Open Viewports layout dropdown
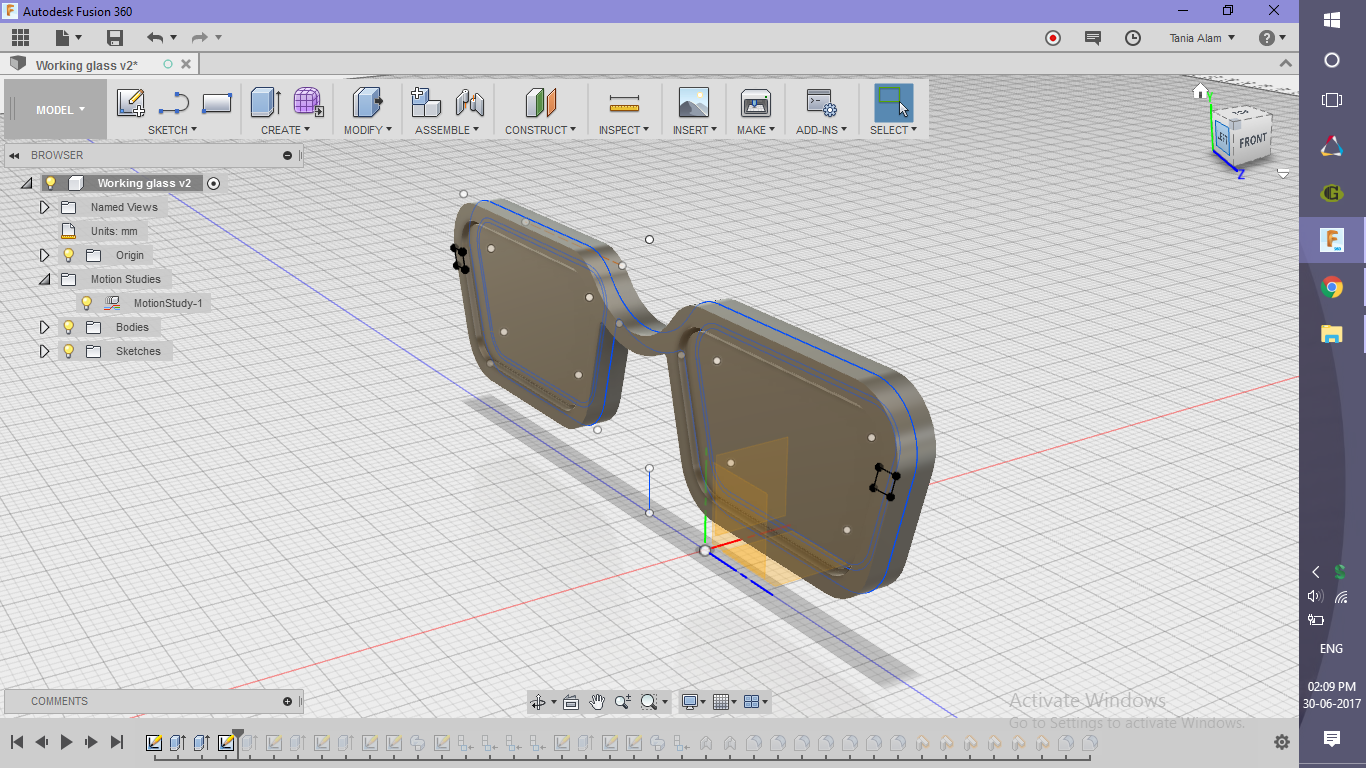The height and width of the screenshot is (768, 1366). (x=757, y=702)
